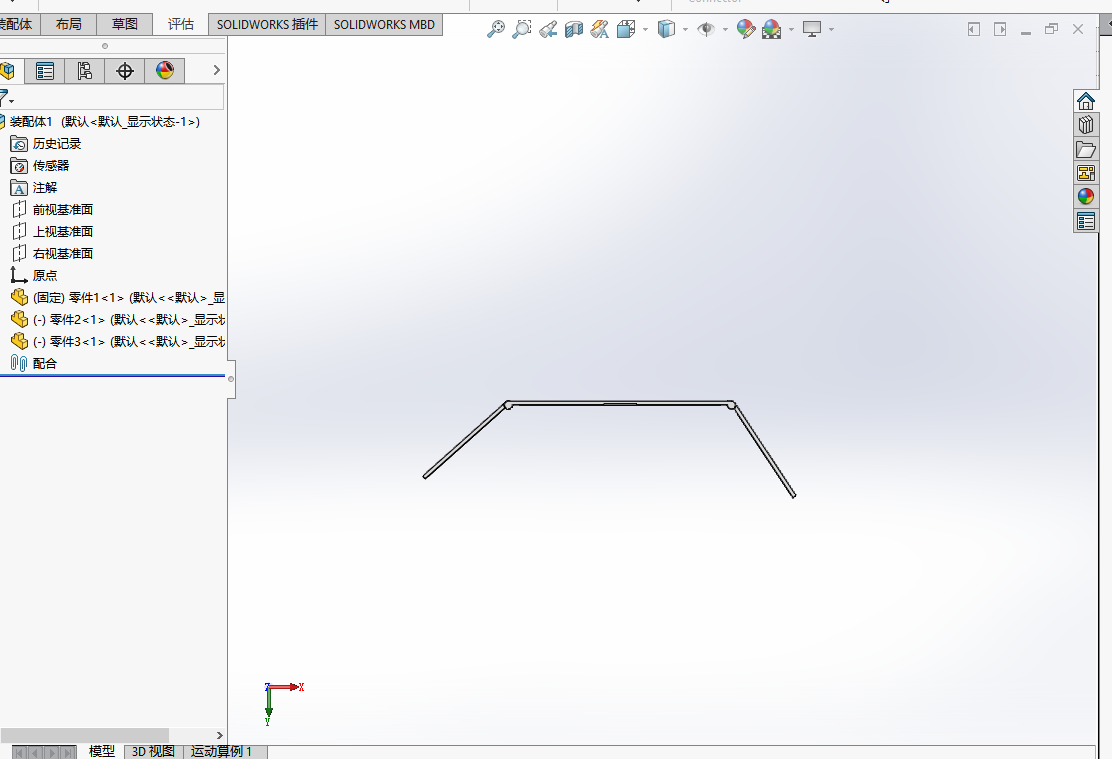Click the View Orientation cube icon
The height and width of the screenshot is (759, 1112).
(x=626, y=29)
